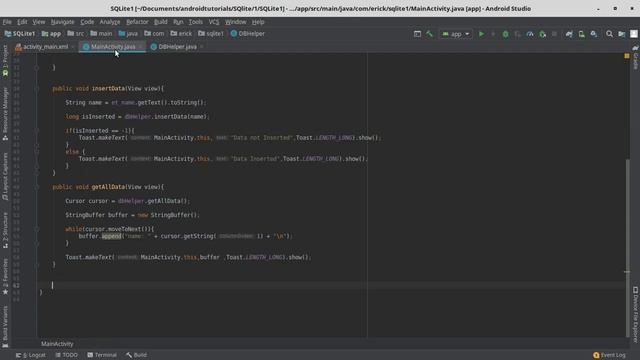Open the Refactor menu
This screenshot has width=640, height=360.
[137, 22]
